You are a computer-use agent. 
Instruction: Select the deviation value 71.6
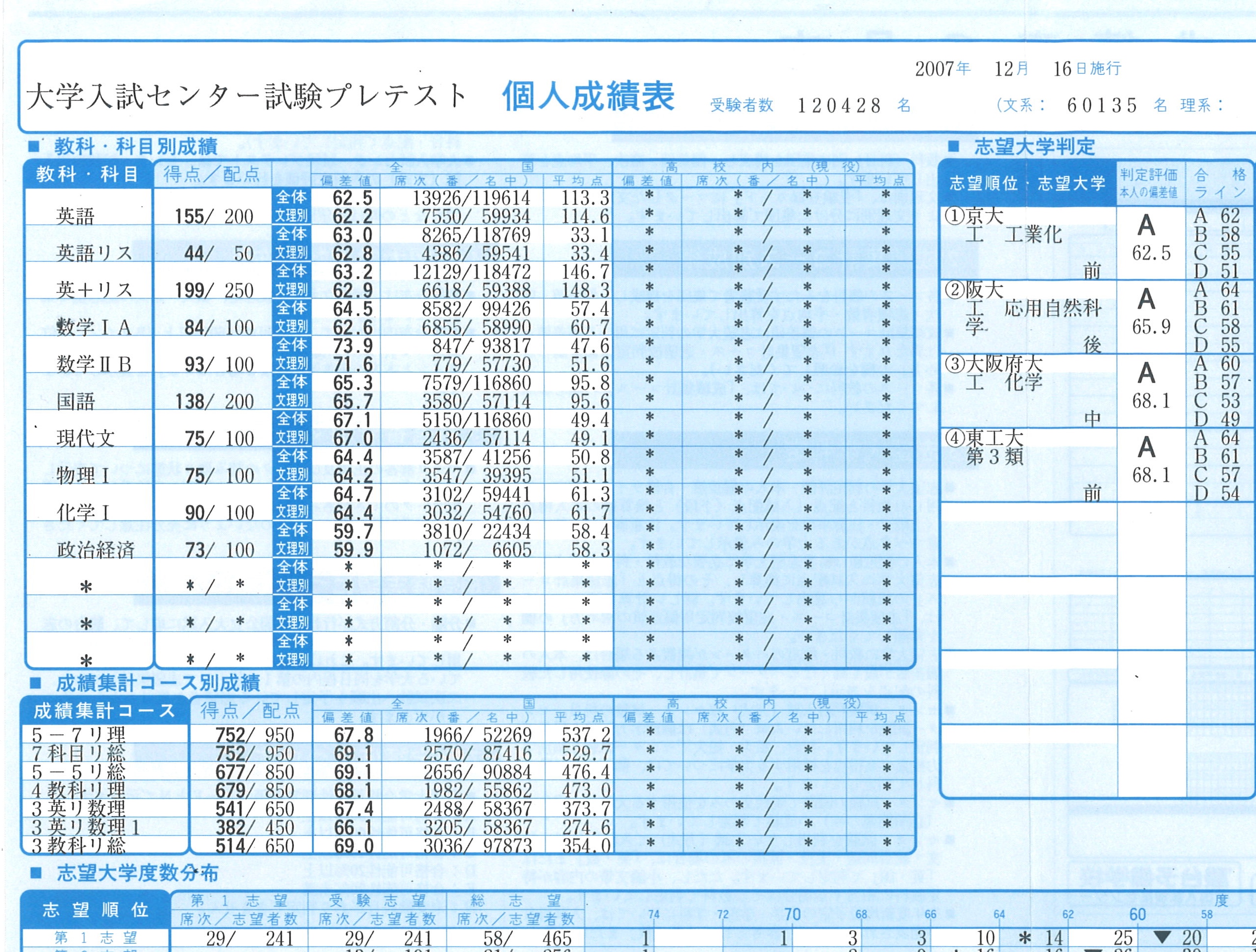point(353,364)
